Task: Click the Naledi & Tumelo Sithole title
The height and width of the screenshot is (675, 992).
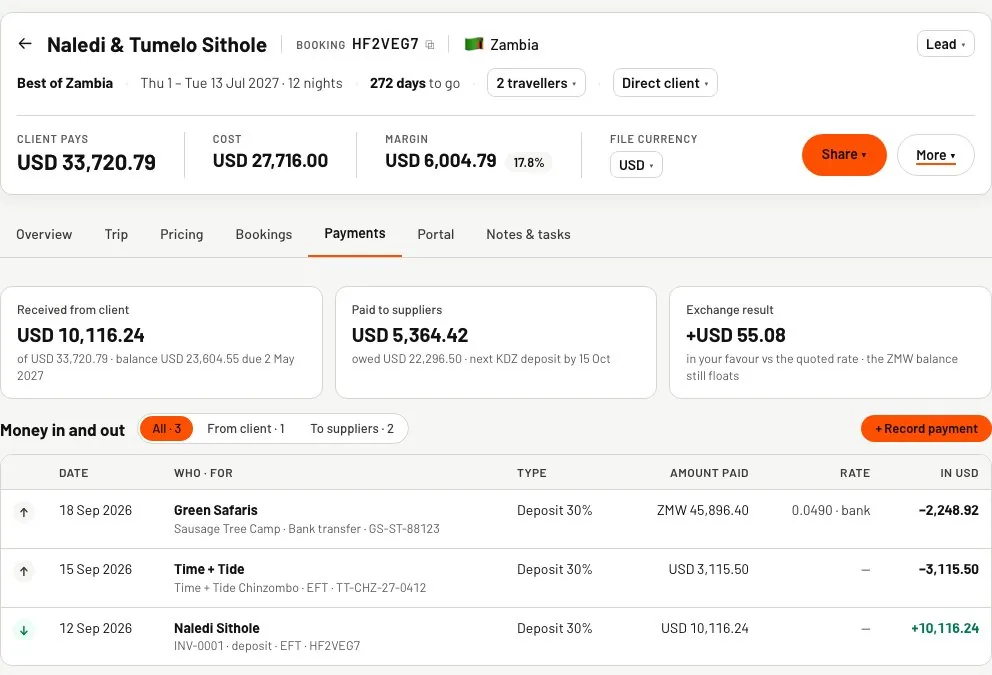Action: [157, 45]
